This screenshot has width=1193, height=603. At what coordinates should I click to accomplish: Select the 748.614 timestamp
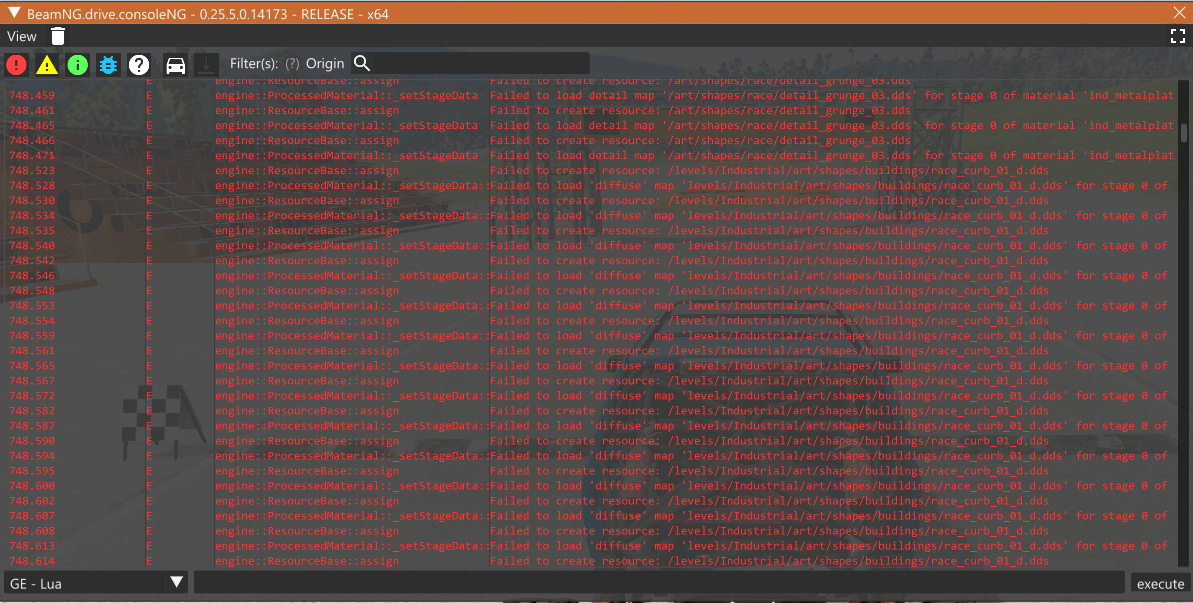(x=32, y=561)
